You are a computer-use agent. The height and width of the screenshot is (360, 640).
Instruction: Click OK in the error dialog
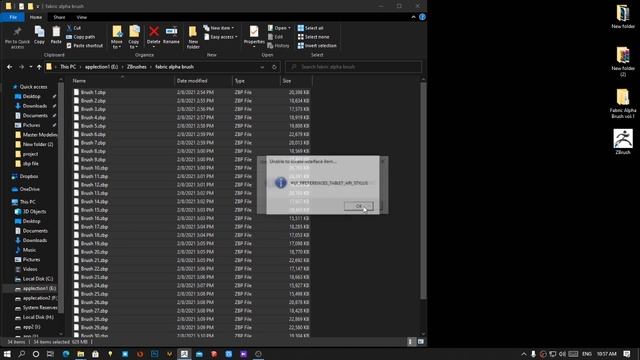point(358,206)
